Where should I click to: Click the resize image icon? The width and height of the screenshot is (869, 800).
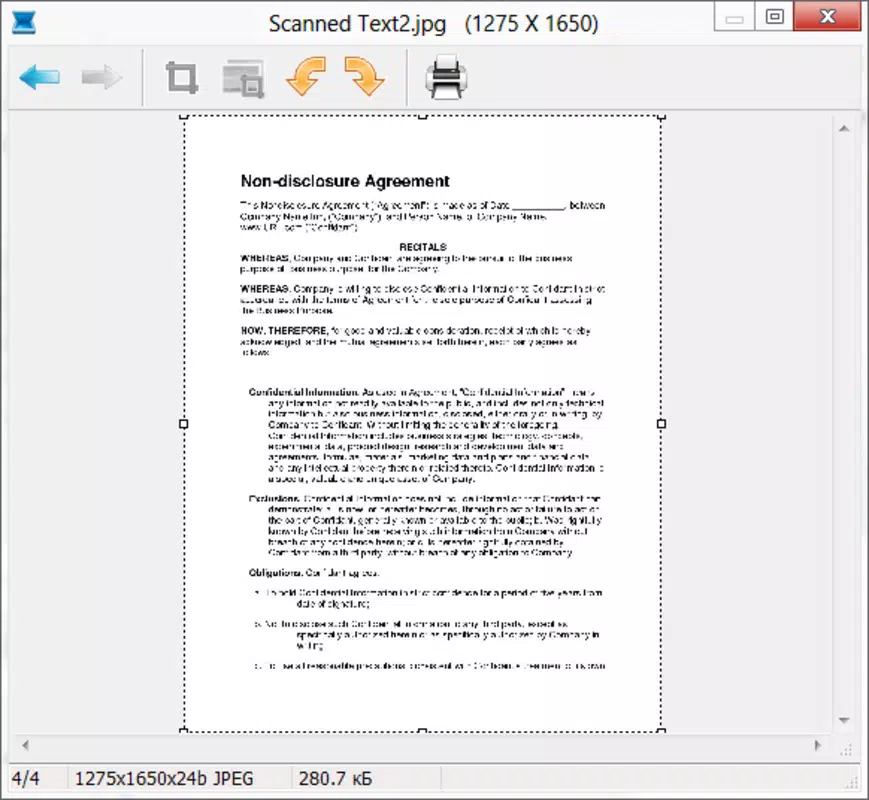click(243, 79)
